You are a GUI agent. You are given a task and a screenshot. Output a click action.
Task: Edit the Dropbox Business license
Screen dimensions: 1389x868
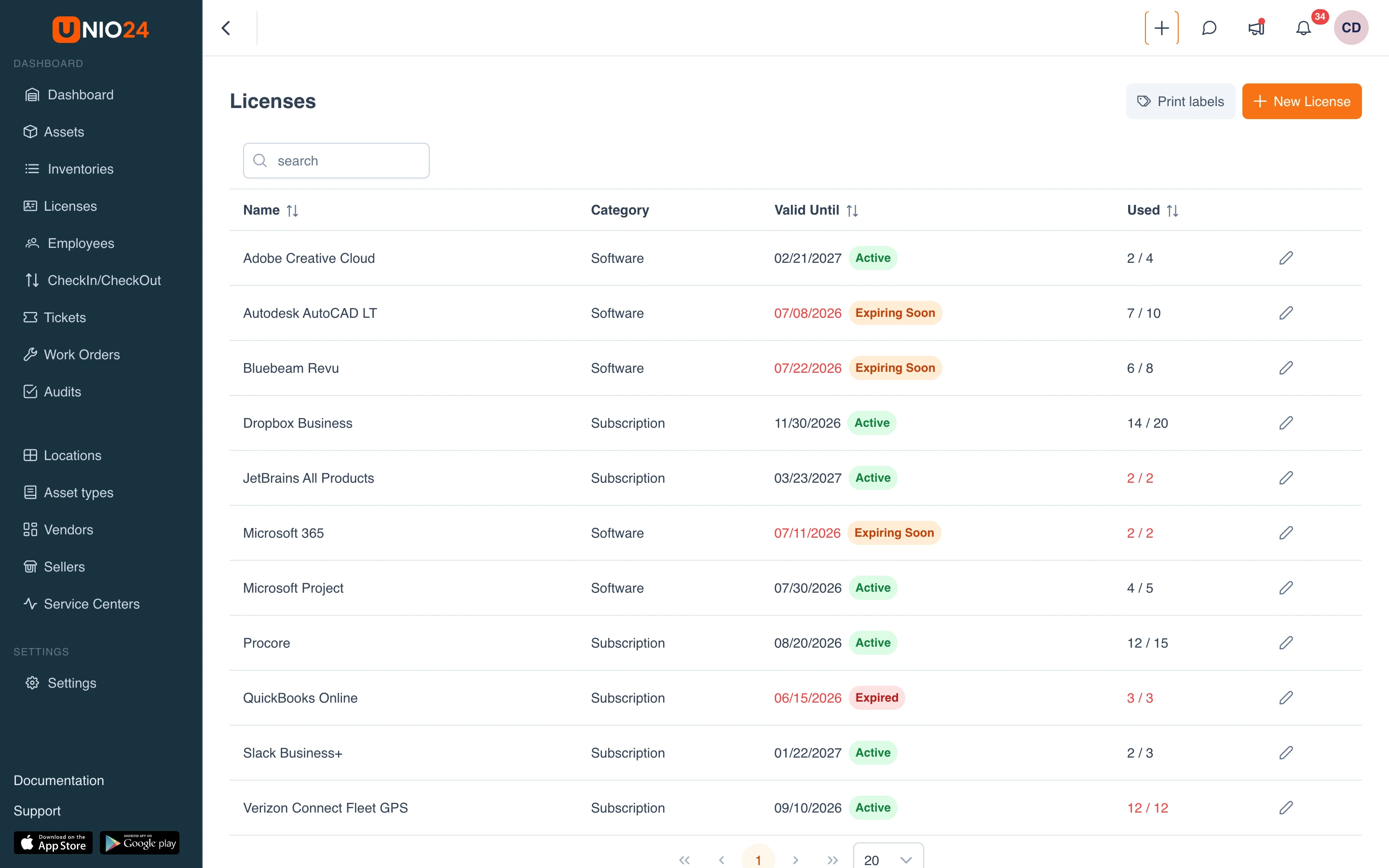tap(1286, 423)
